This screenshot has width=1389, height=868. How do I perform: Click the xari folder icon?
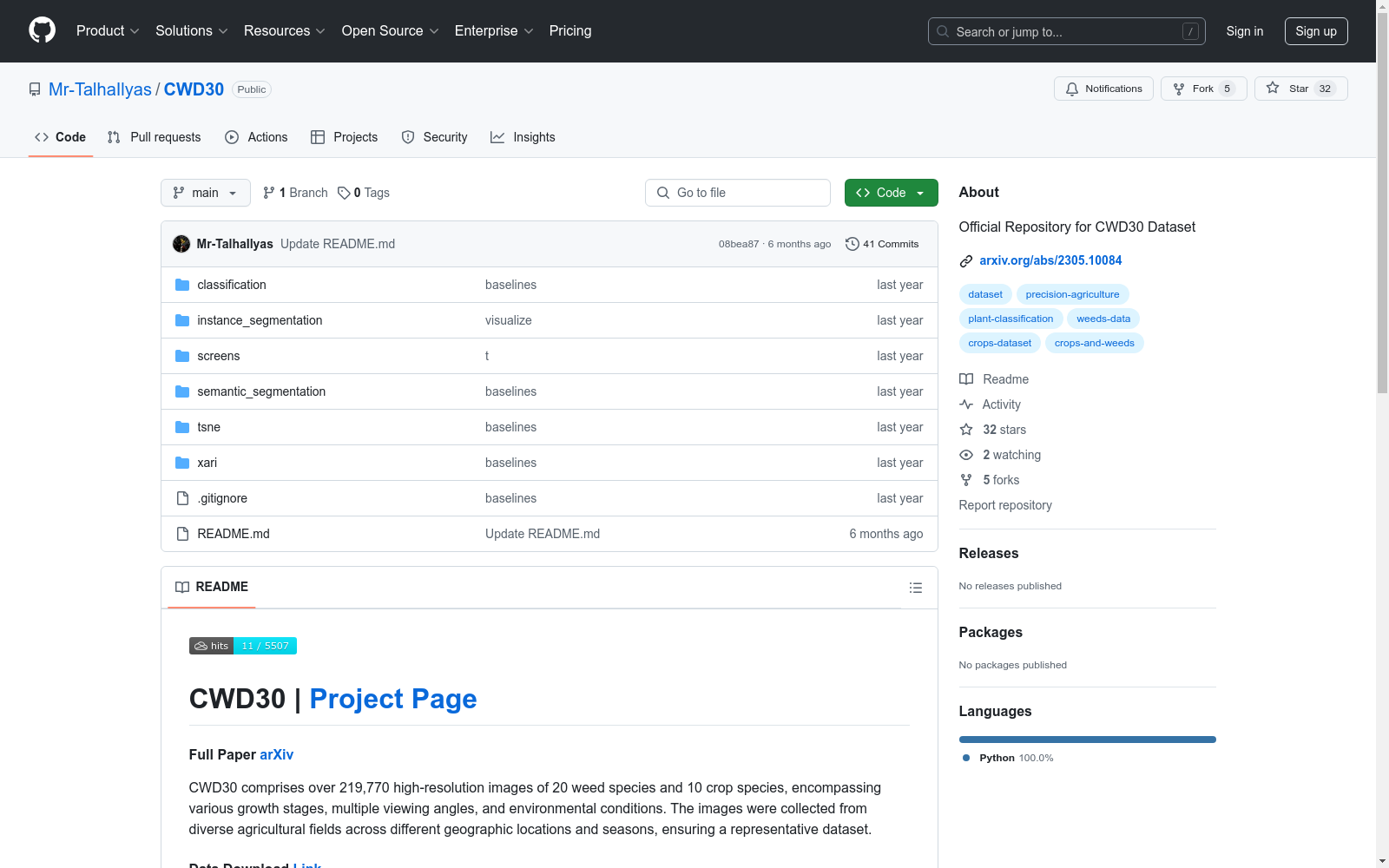point(182,463)
